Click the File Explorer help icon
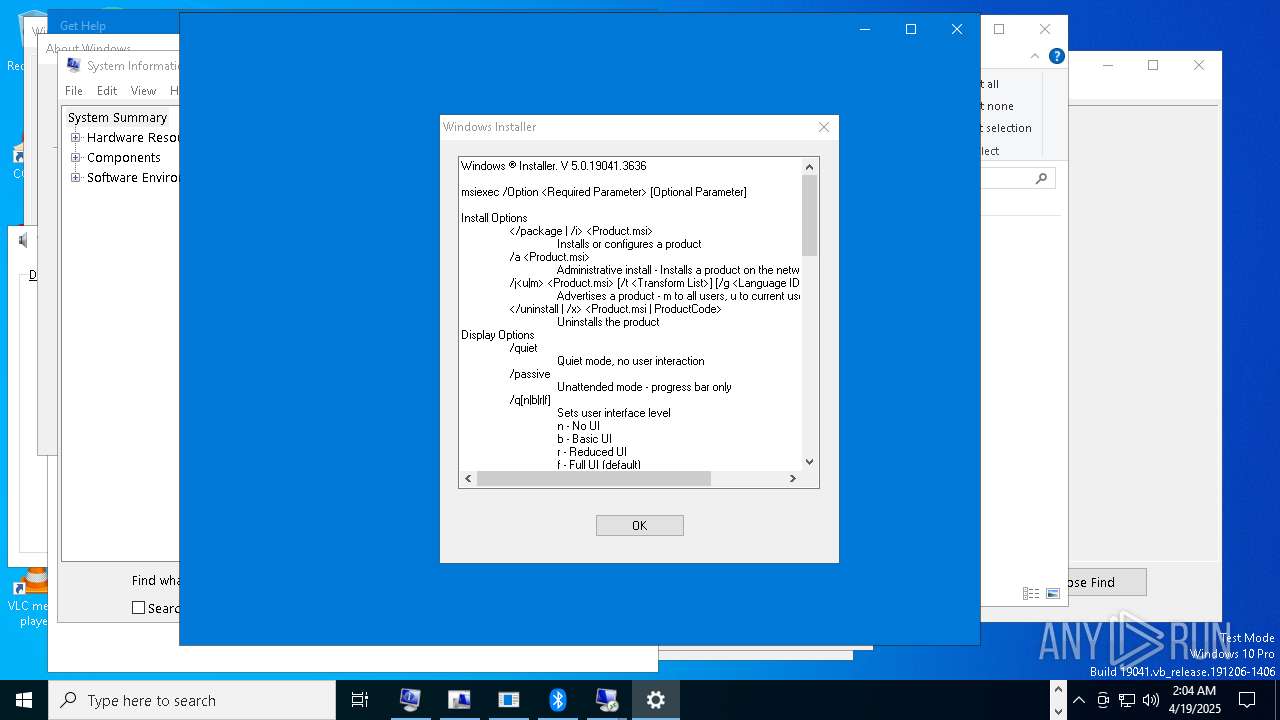Image resolution: width=1280 pixels, height=720 pixels. [x=1056, y=56]
